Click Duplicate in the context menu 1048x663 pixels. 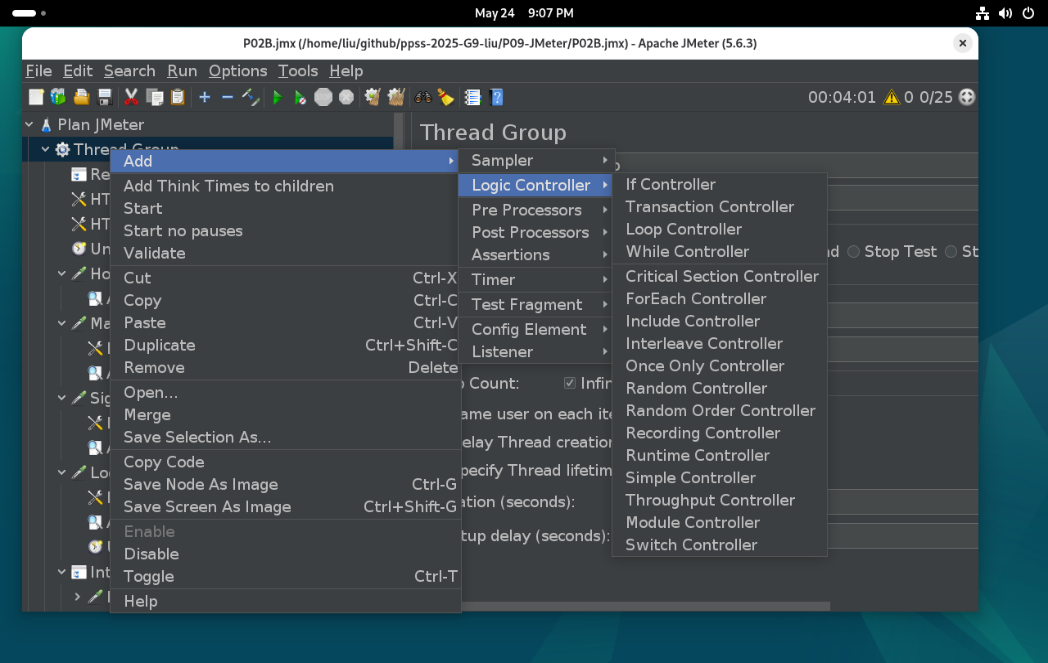click(286, 346)
